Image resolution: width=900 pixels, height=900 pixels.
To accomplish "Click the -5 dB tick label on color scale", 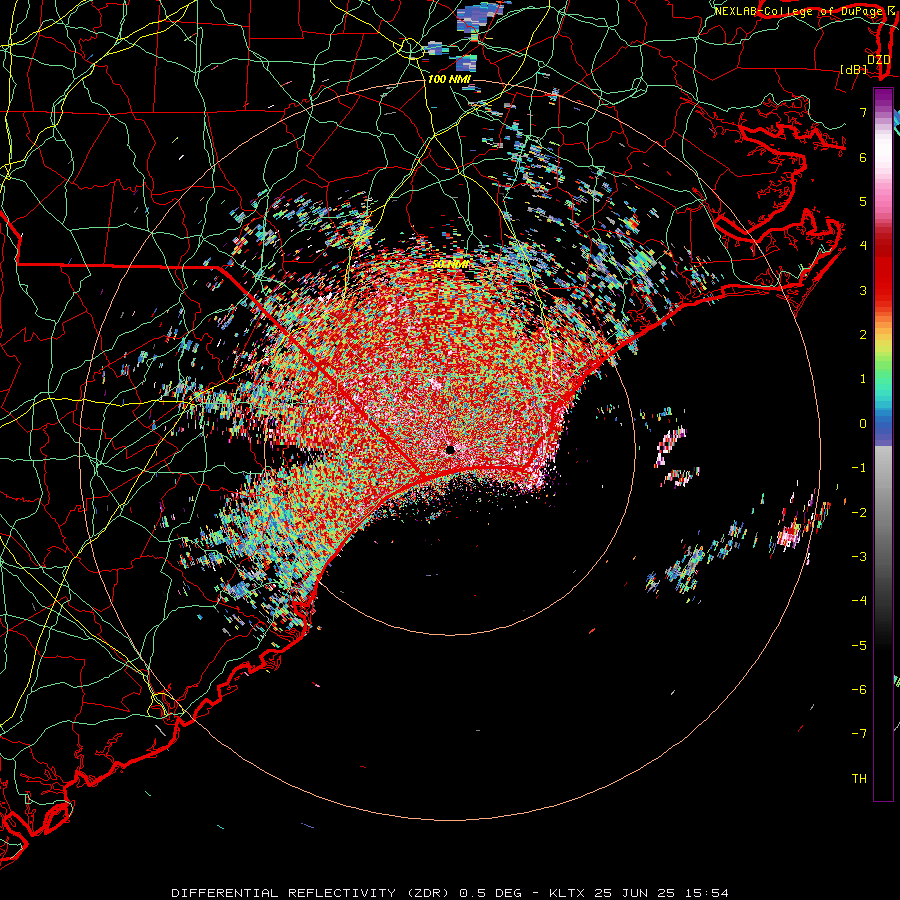I will point(859,646).
